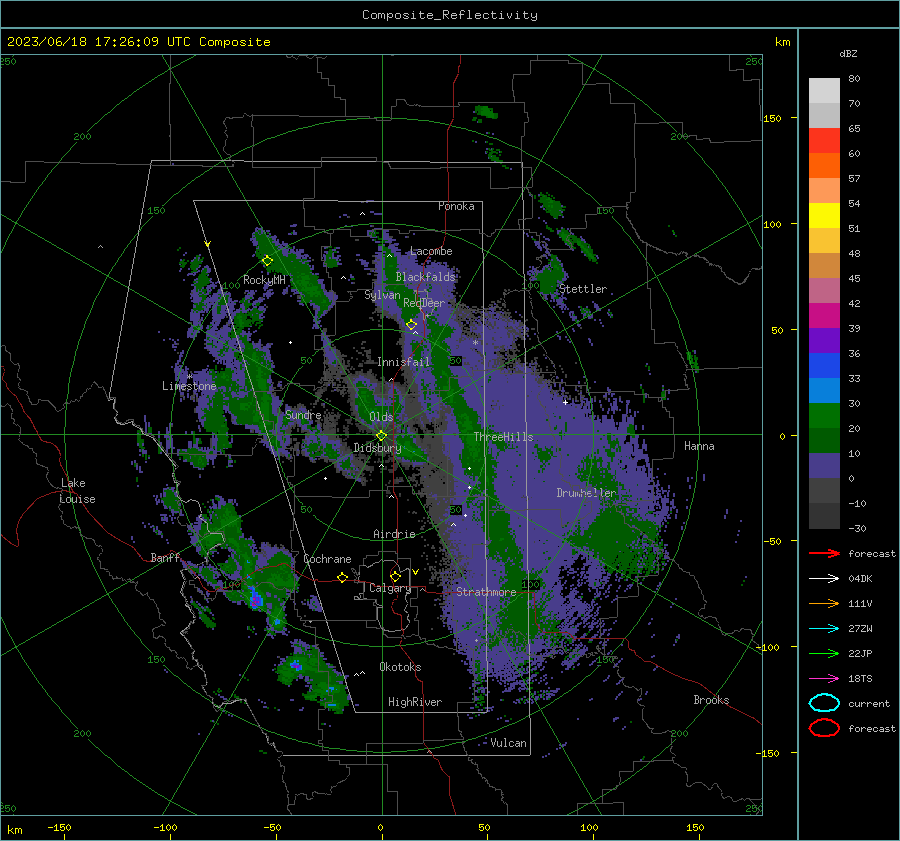Click the yellow radar-center diamond at Olds
Image resolution: width=900 pixels, height=841 pixels.
click(x=381, y=436)
